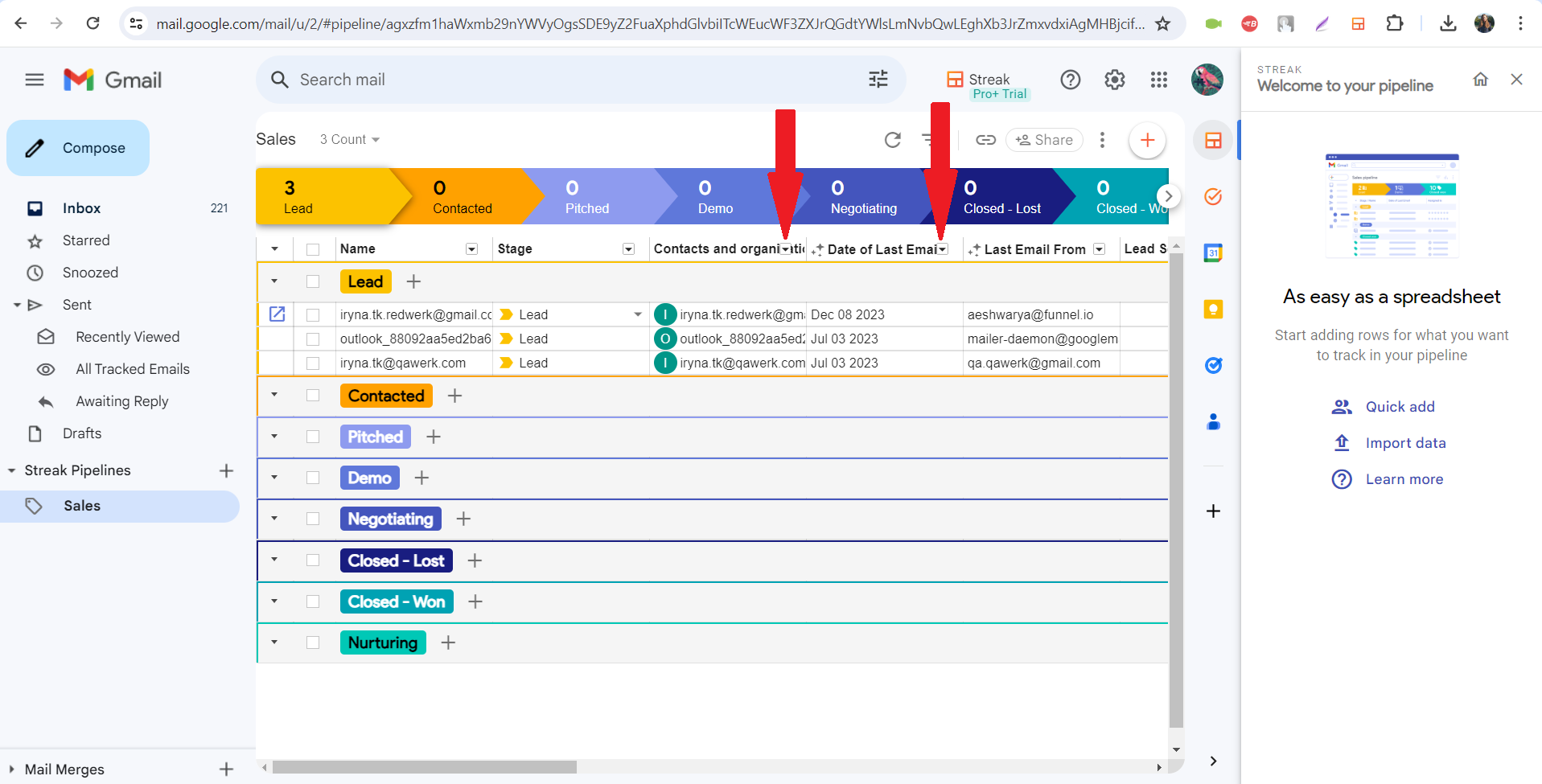This screenshot has width=1542, height=784.
Task: Add new box with red plus button
Action: (1147, 140)
